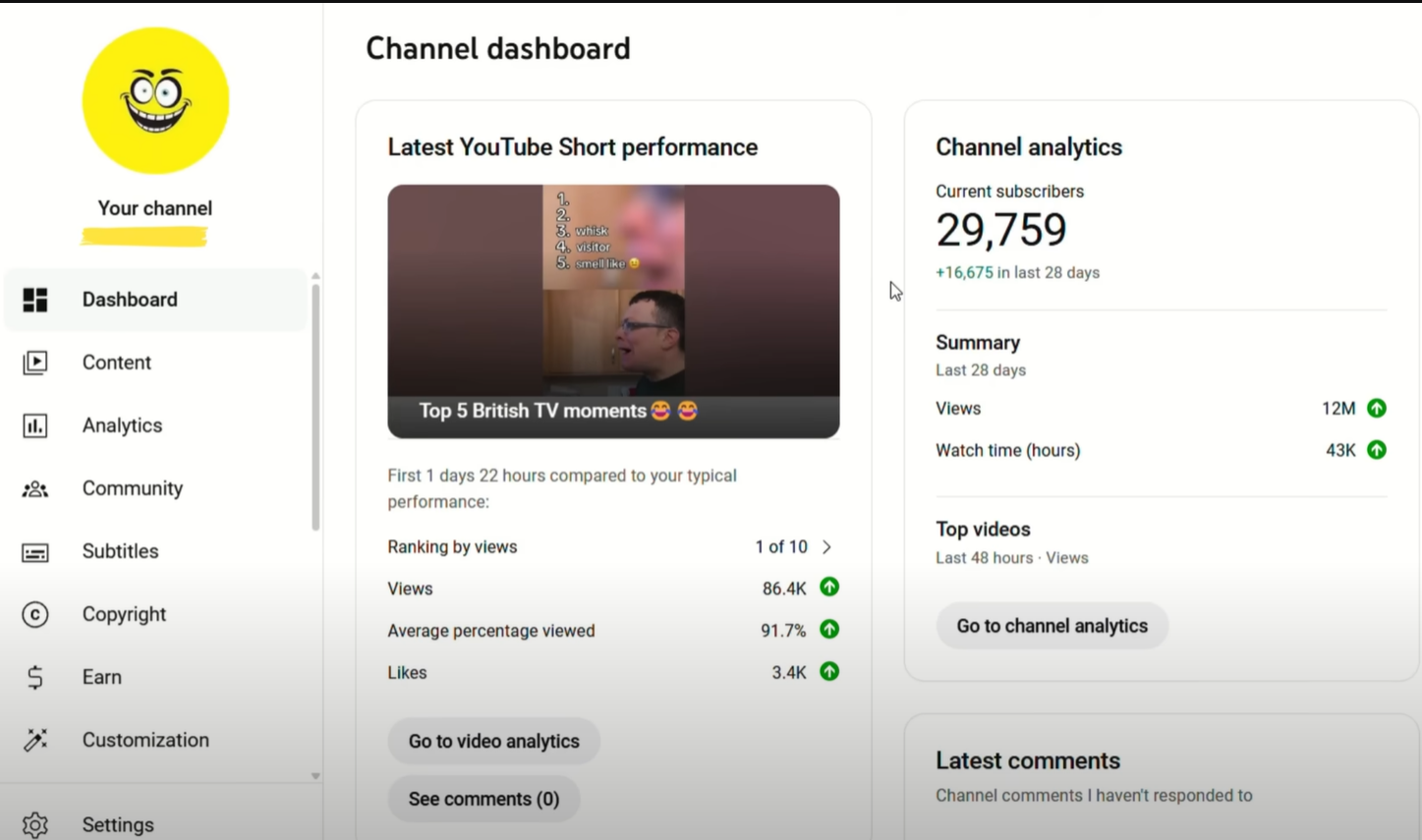This screenshot has height=840, width=1422.
Task: Select the Customization wand icon
Action: click(35, 740)
